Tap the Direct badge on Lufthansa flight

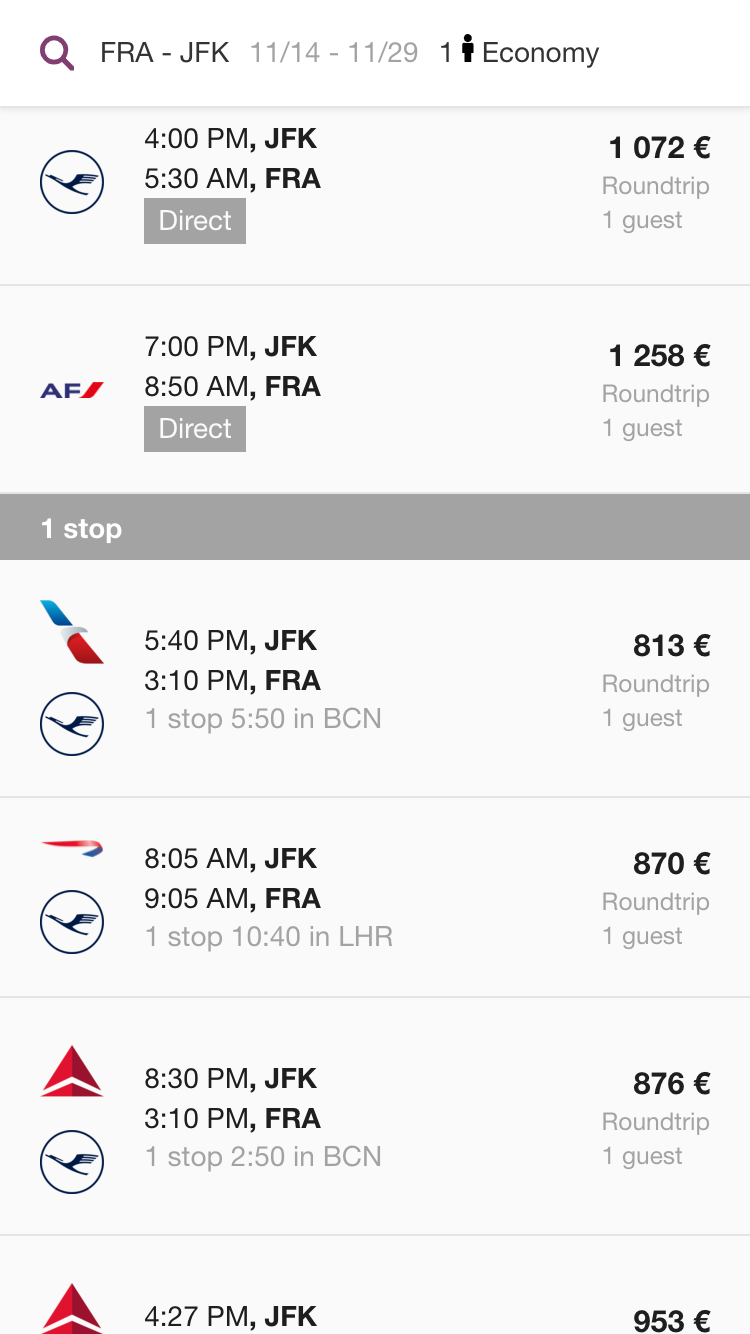pos(195,221)
